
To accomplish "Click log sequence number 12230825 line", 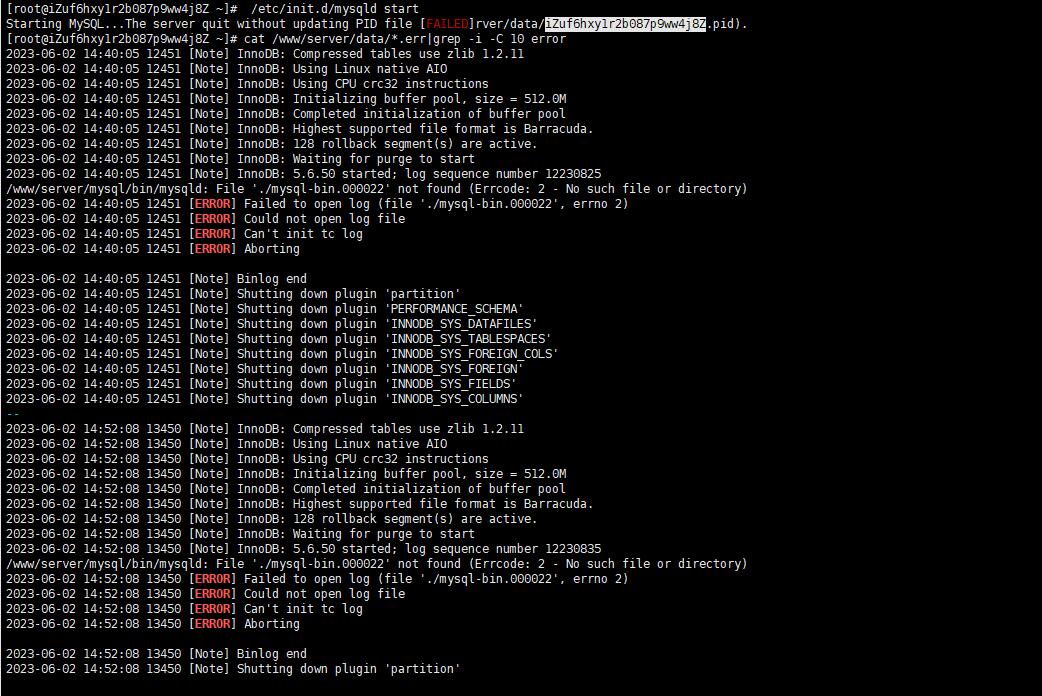I will pyautogui.click(x=304, y=174).
